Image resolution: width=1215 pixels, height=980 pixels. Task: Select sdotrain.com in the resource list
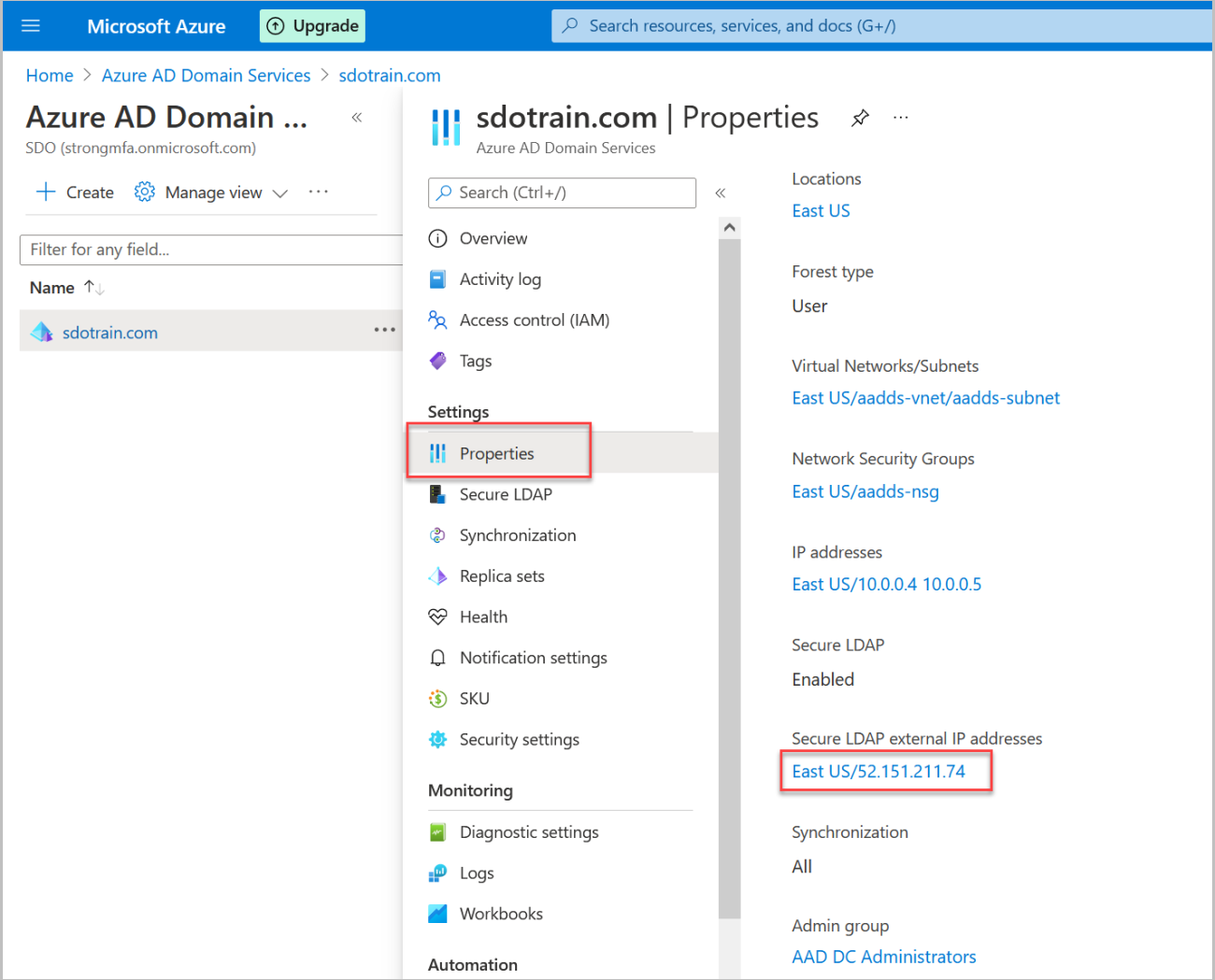click(110, 333)
